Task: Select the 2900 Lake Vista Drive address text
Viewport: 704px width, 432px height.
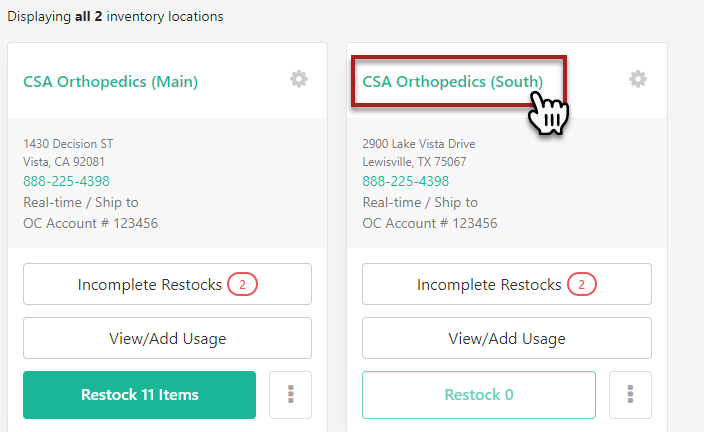Action: 418,144
